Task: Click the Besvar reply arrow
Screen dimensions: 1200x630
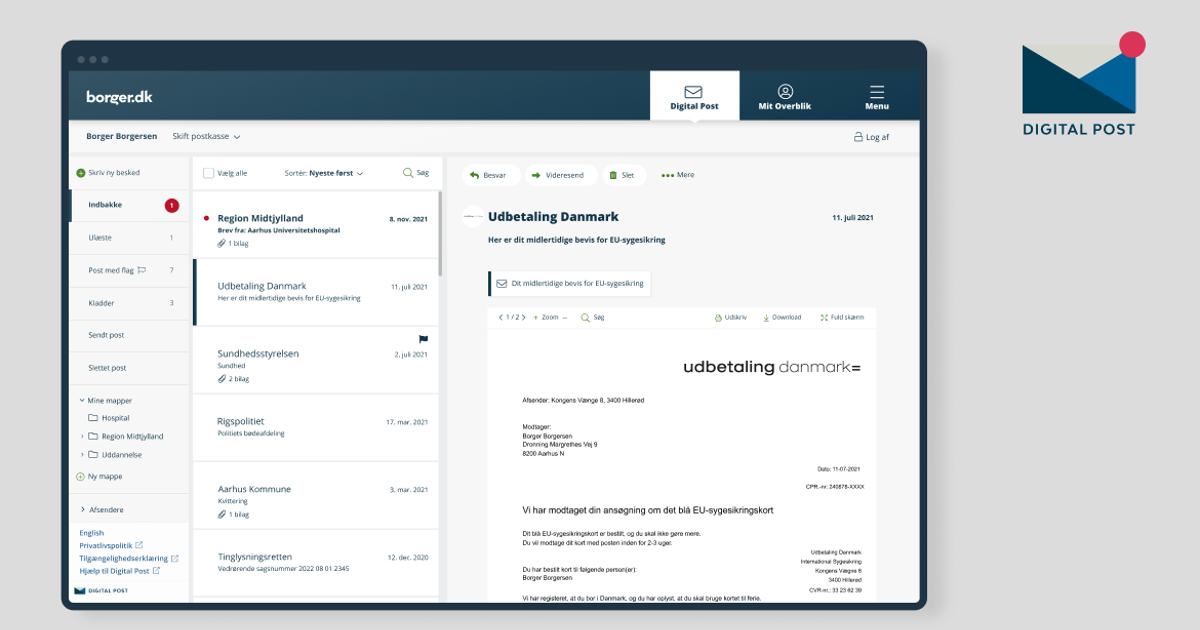Action: pyautogui.click(x=475, y=175)
